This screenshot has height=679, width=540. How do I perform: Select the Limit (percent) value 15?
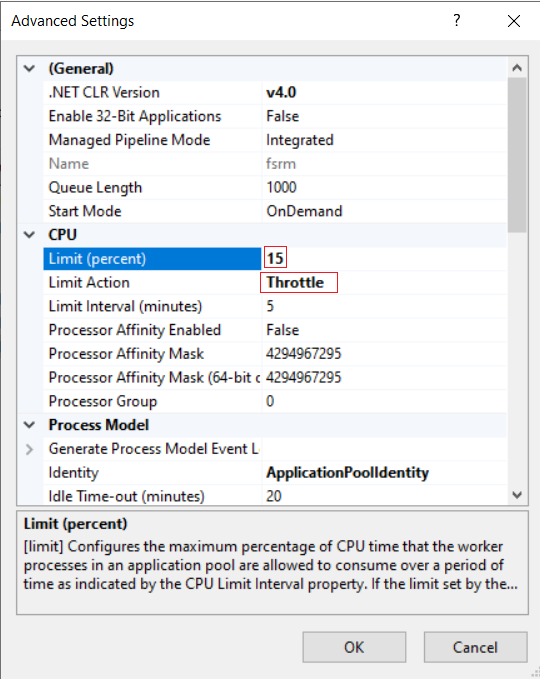[275, 259]
